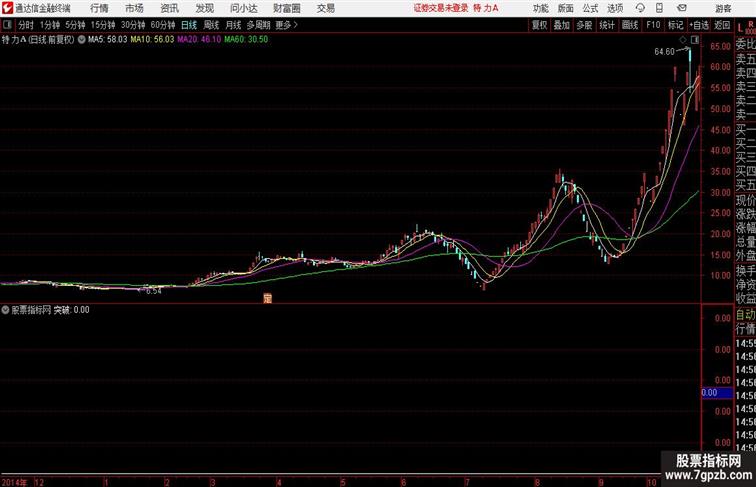
Task: Click the 返回 back button
Action: click(722, 25)
